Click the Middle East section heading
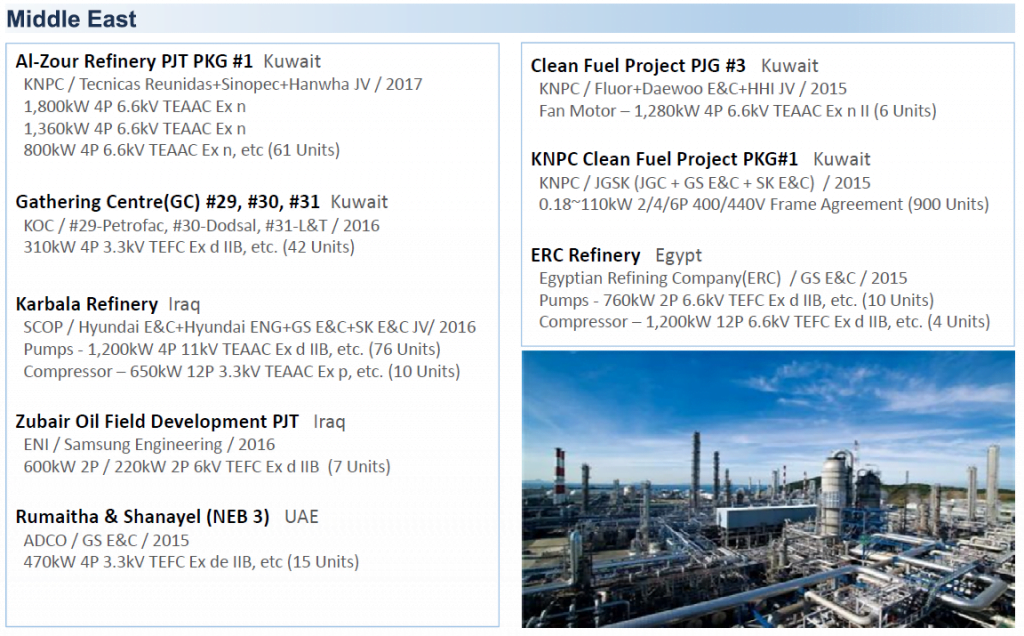 click(x=71, y=19)
